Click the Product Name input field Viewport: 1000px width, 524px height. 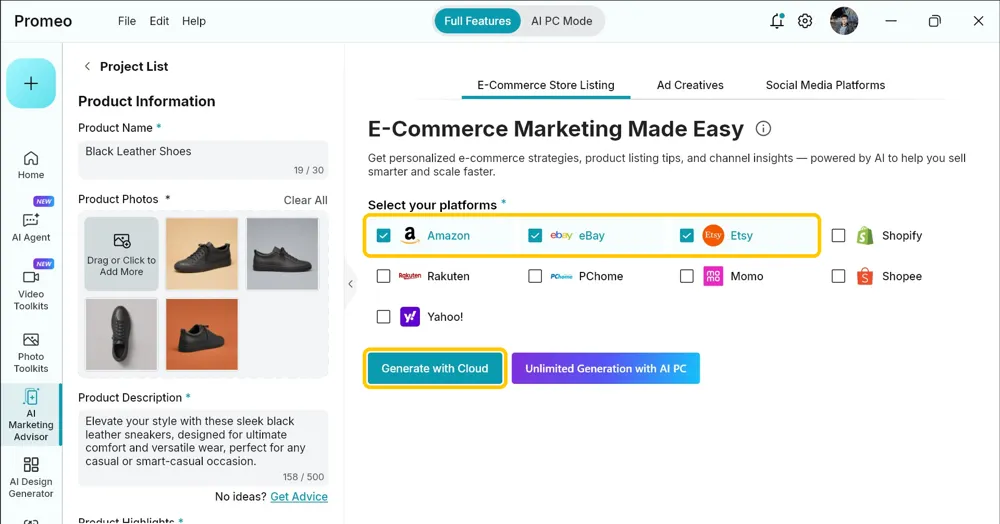coord(203,160)
